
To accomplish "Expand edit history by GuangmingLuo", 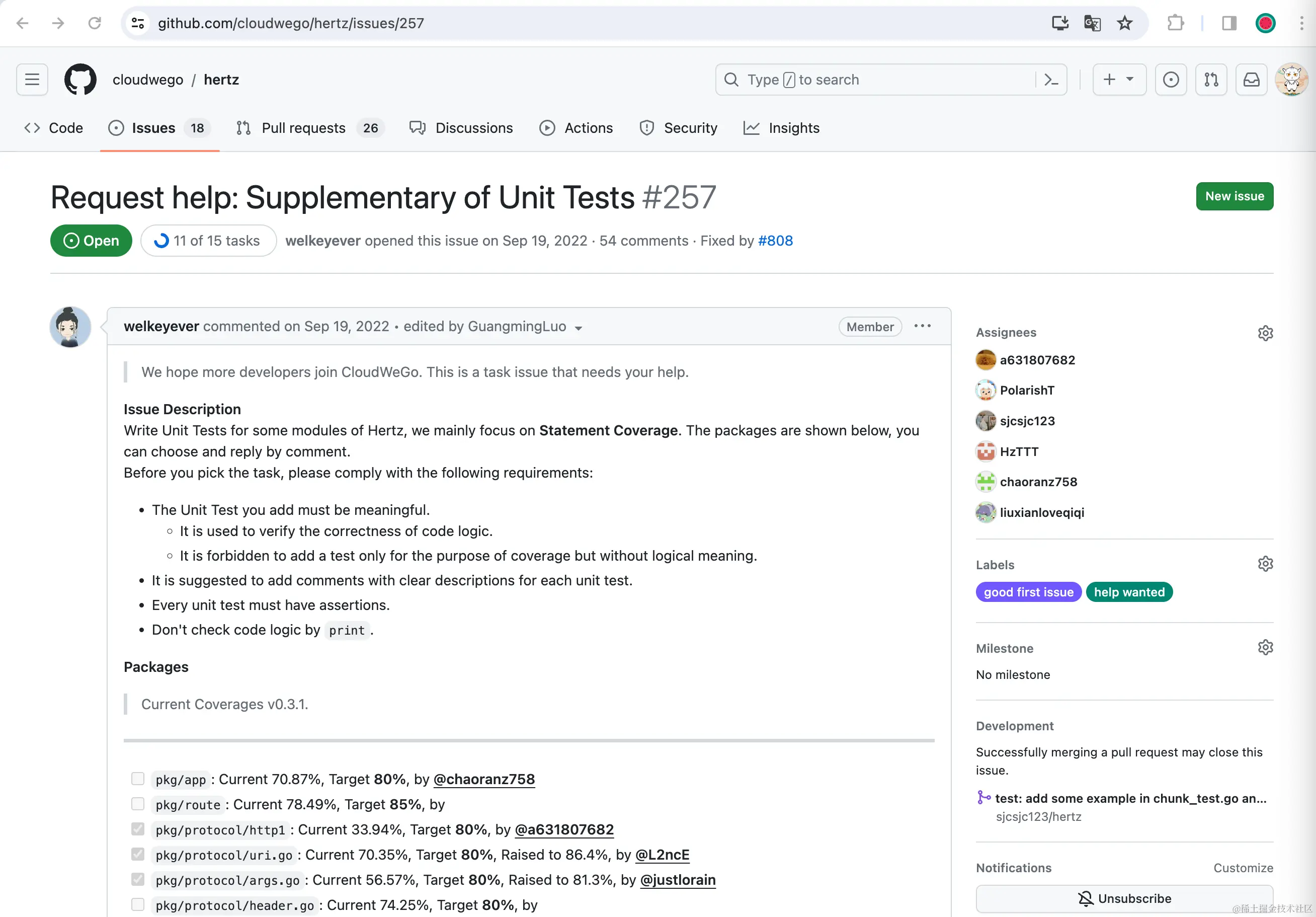I will pos(579,328).
